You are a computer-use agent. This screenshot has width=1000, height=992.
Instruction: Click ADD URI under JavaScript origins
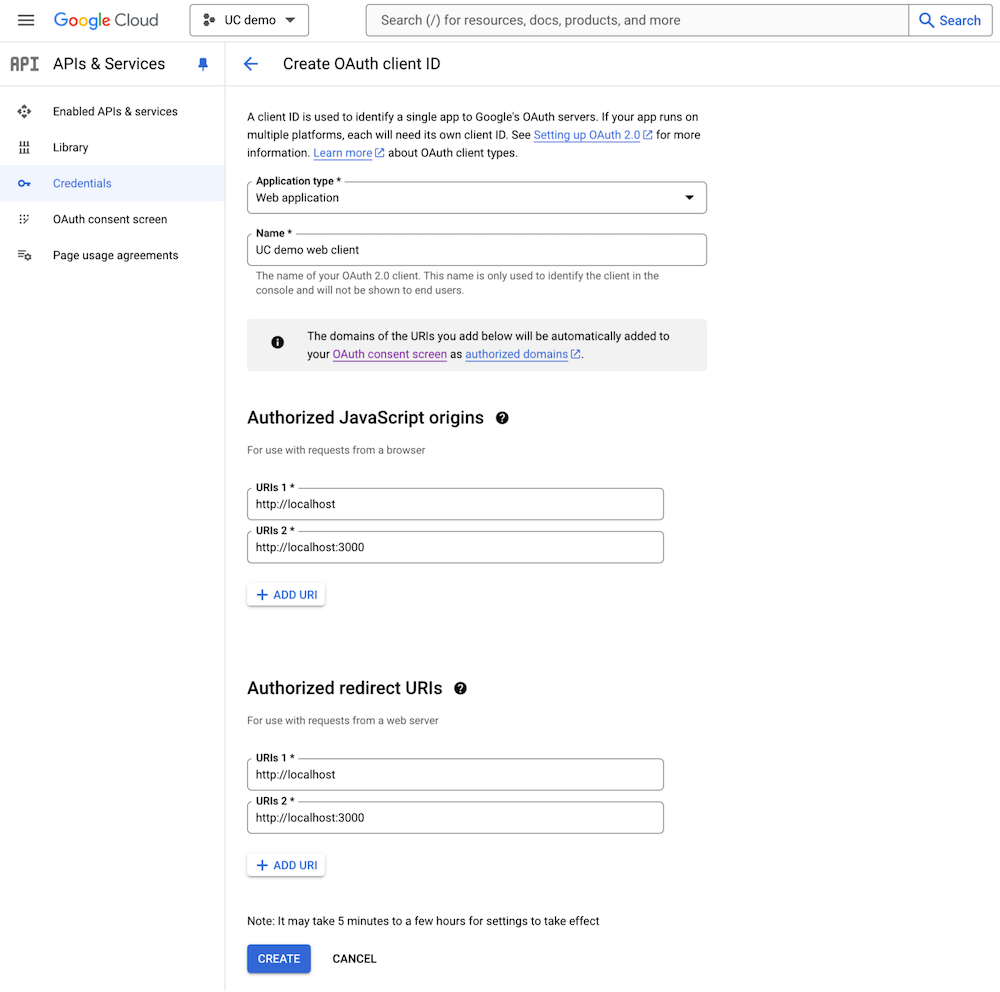286,595
